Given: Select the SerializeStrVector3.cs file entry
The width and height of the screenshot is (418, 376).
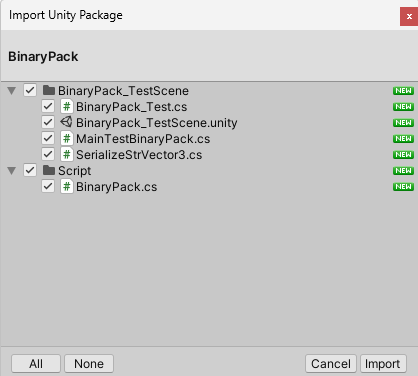Looking at the screenshot, I should [x=139, y=155].
